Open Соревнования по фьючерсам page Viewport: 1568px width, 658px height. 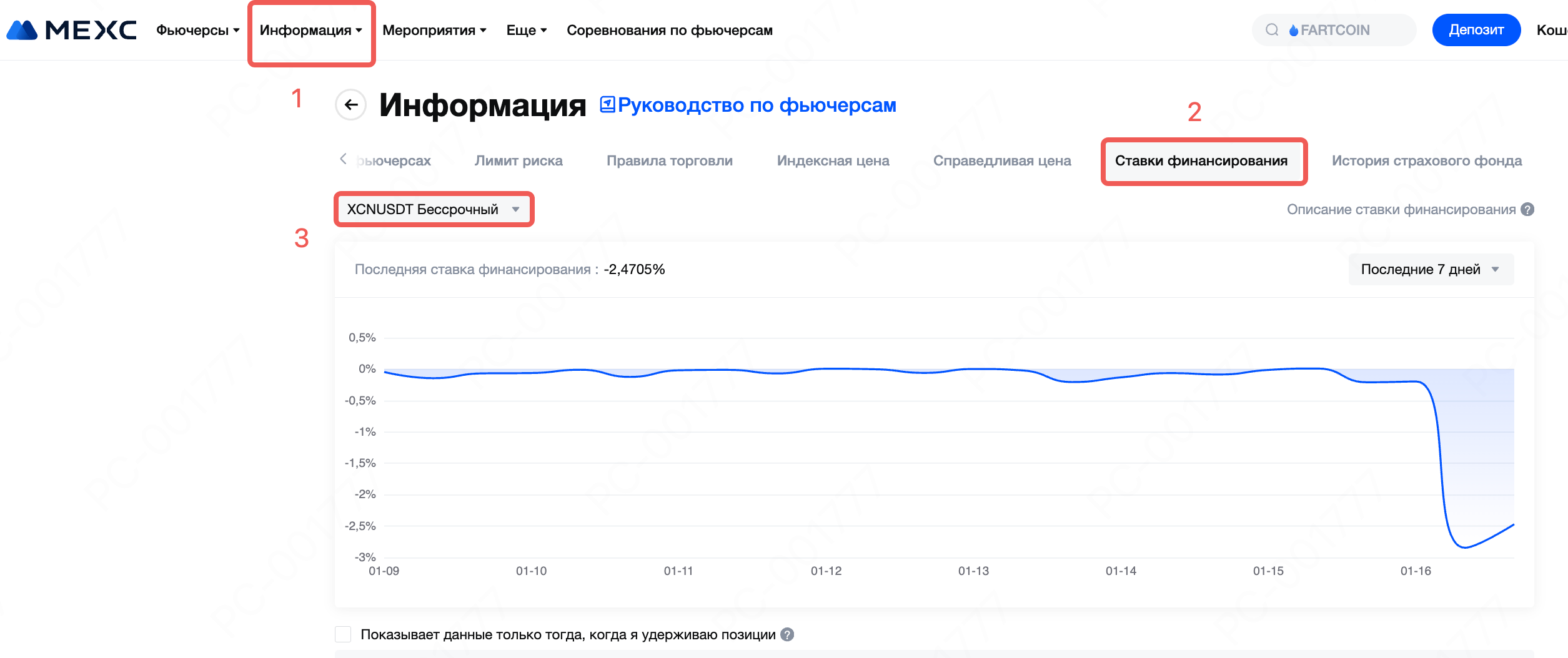tap(669, 30)
